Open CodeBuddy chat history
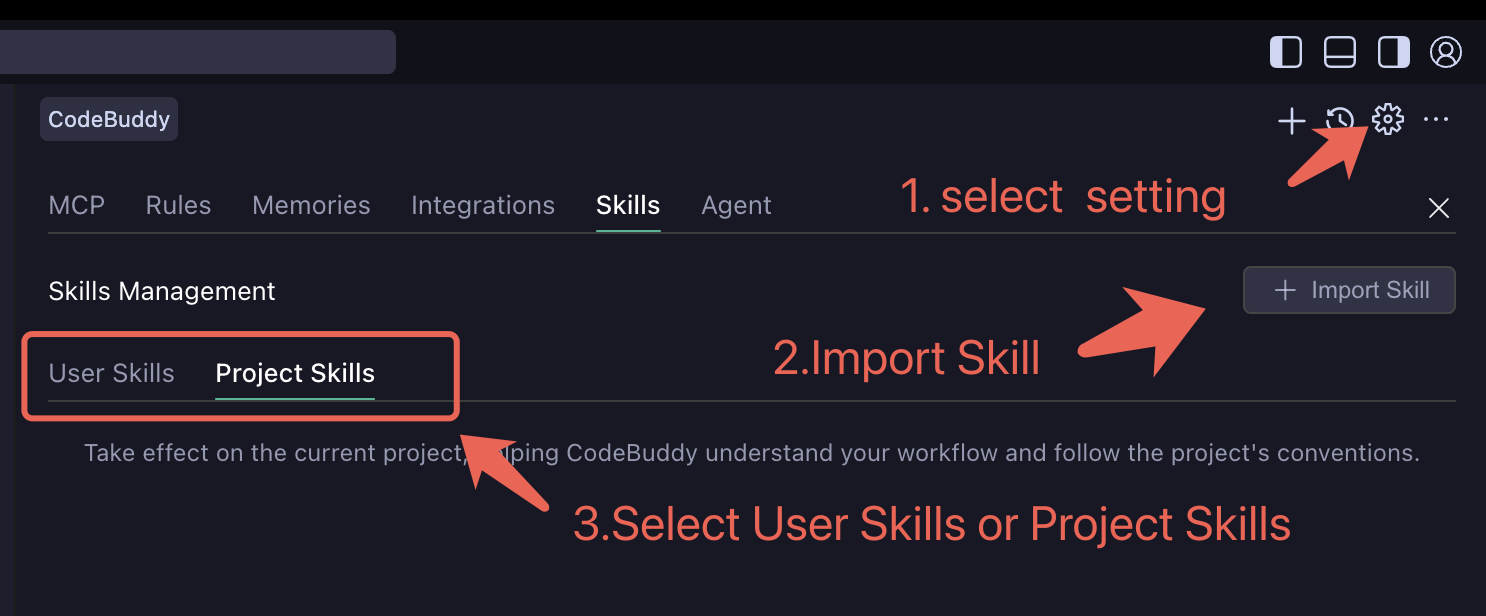1486x616 pixels. click(x=1338, y=120)
